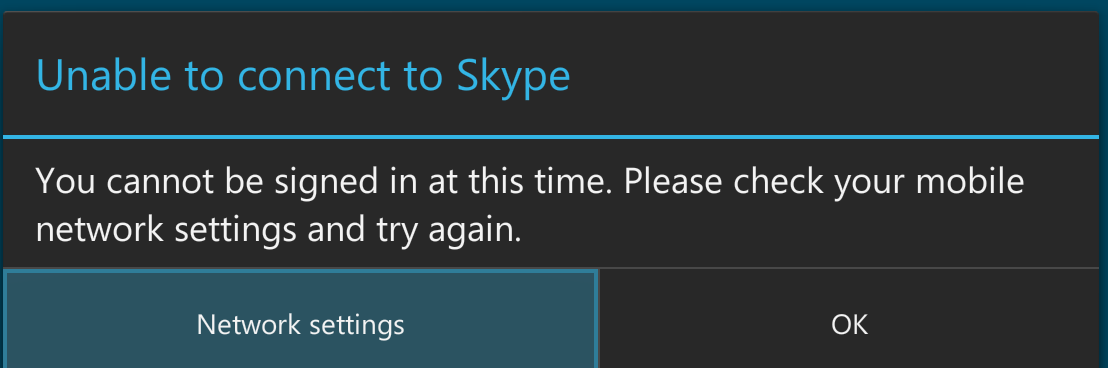The width and height of the screenshot is (1108, 368).
Task: Click the word 'Skype' in the title
Action: tap(513, 76)
